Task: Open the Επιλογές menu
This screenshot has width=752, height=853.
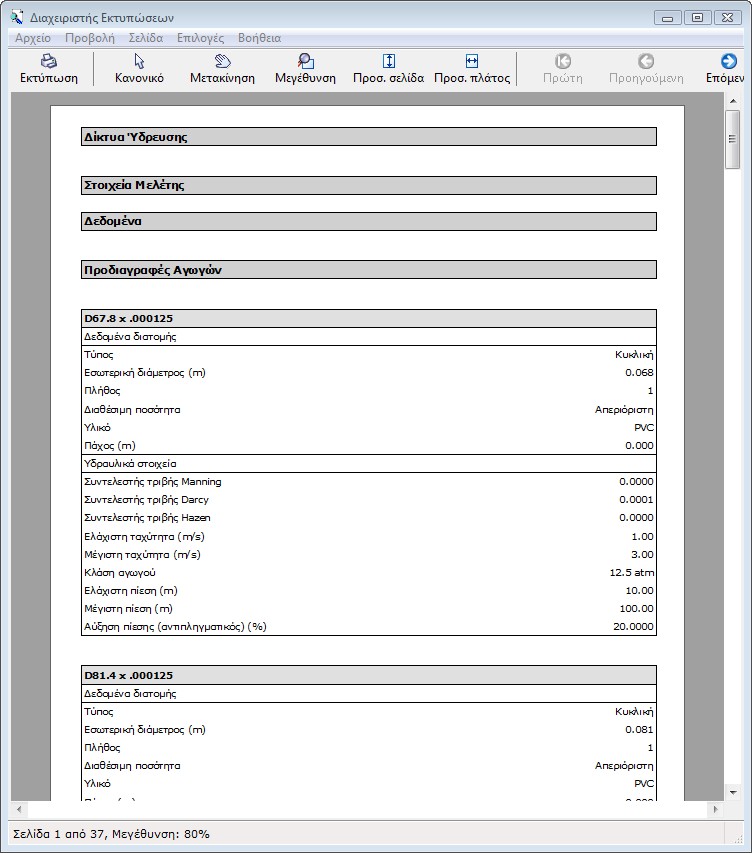Action: point(200,38)
